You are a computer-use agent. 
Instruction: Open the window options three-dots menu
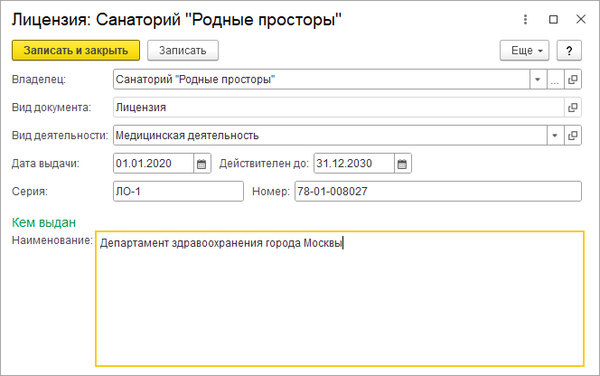pyautogui.click(x=525, y=19)
